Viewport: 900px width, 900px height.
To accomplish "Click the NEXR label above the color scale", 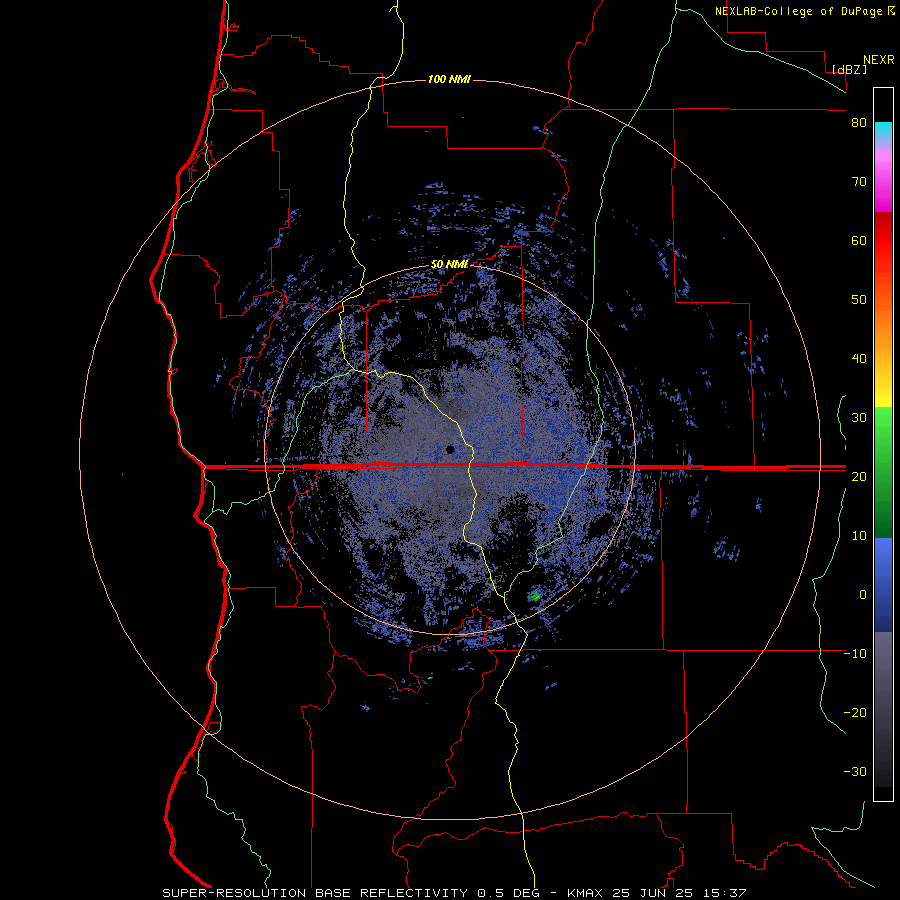I will 879,60.
